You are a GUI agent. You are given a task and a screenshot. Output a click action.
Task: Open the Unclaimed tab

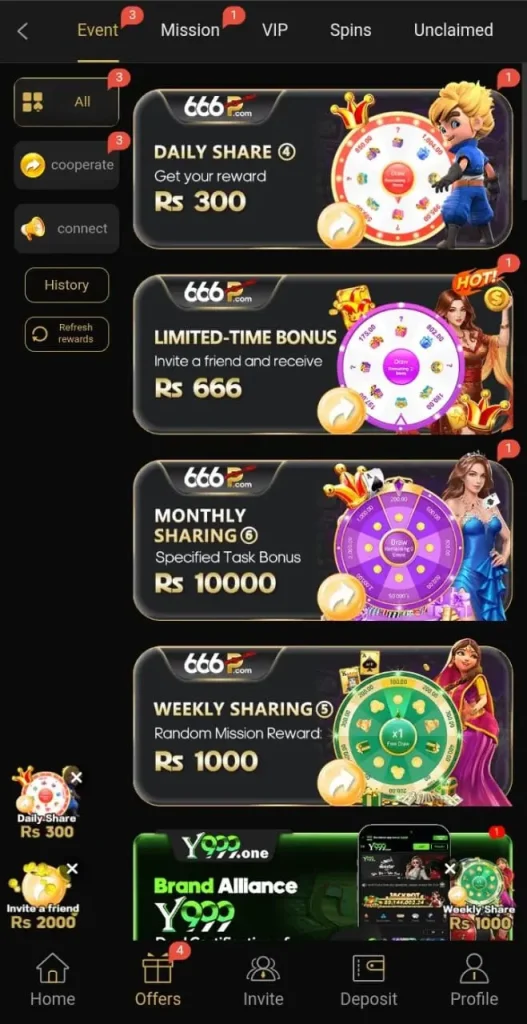[x=453, y=30]
